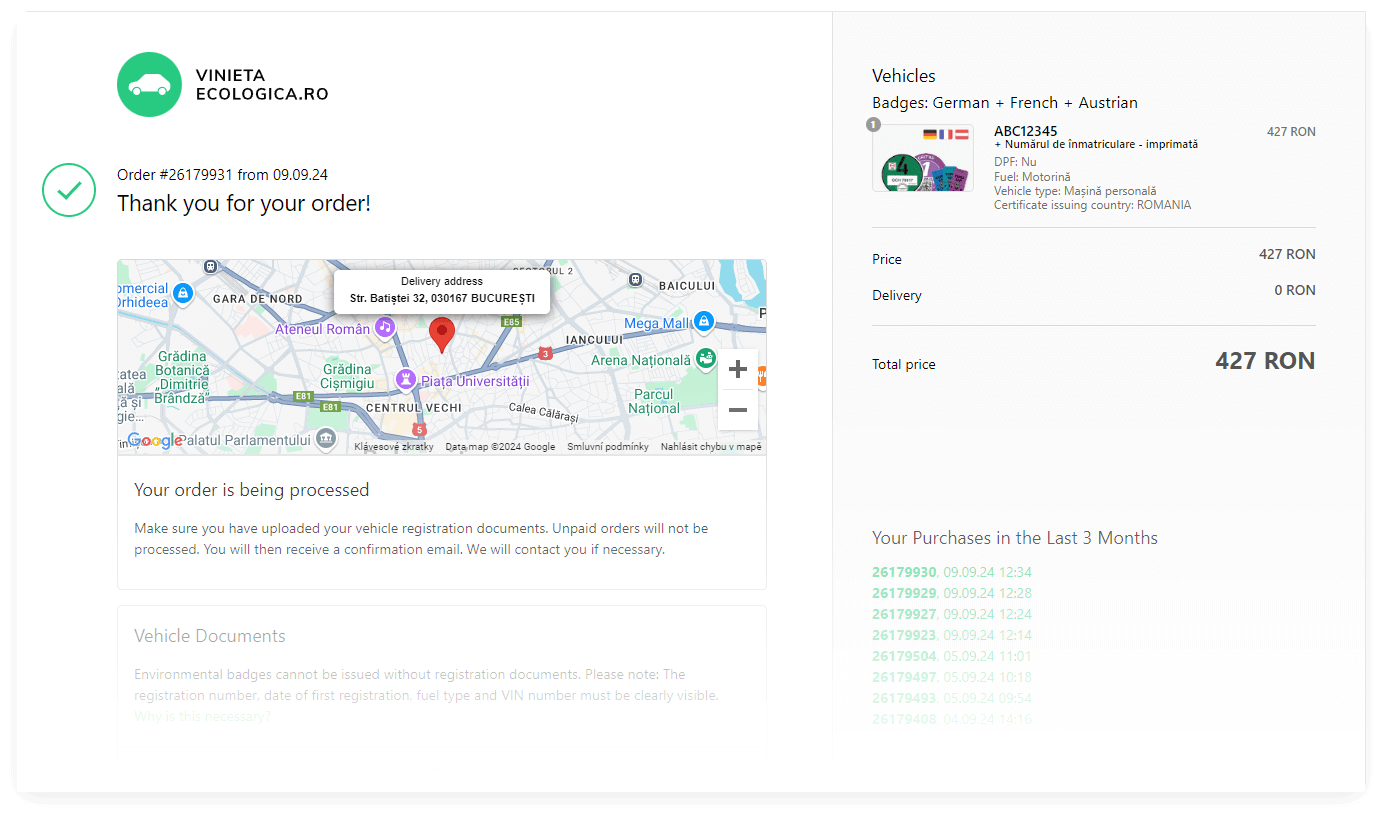Open past order 26179927

click(x=904, y=614)
